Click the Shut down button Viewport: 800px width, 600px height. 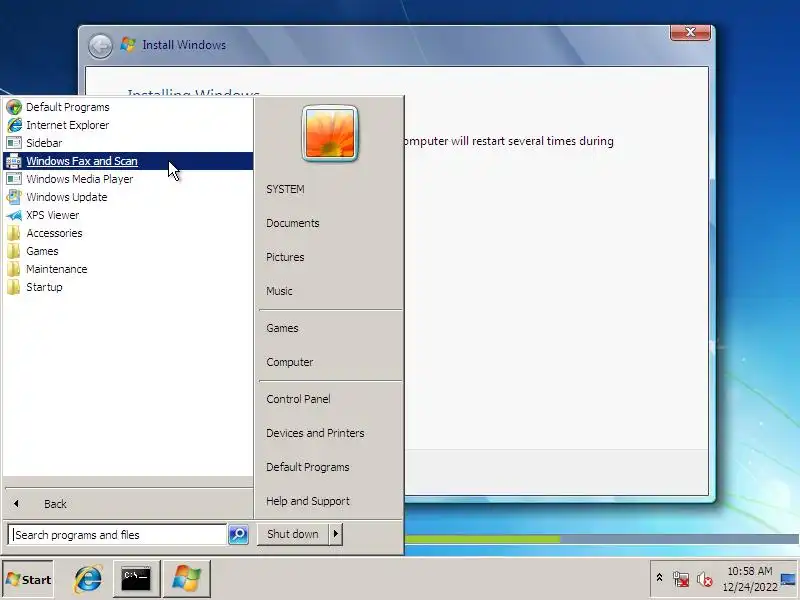click(x=293, y=534)
